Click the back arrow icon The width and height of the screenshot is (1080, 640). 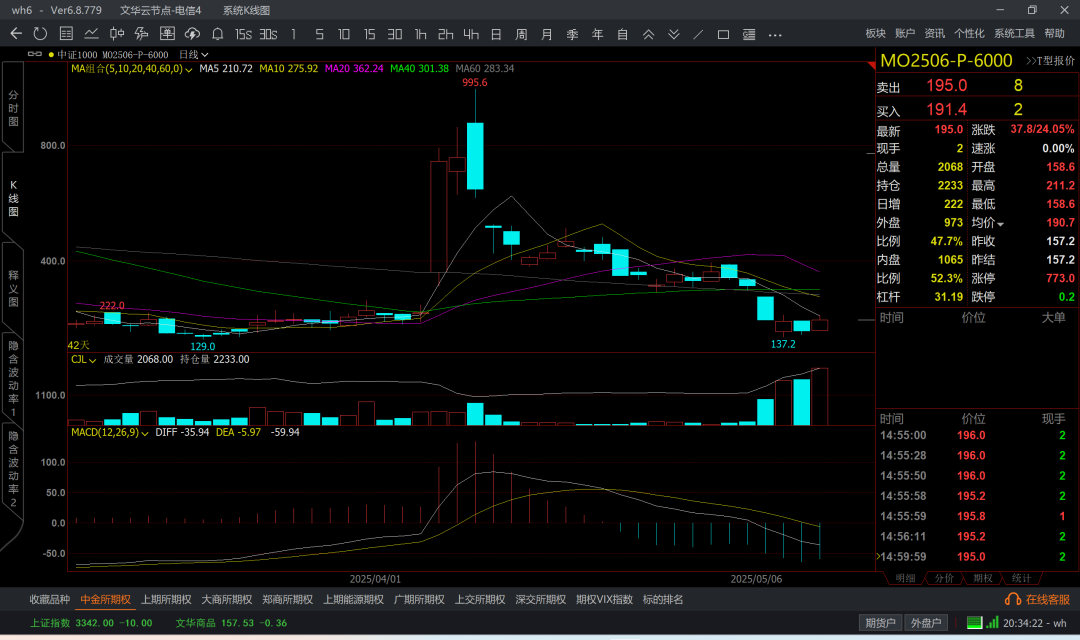click(16, 34)
